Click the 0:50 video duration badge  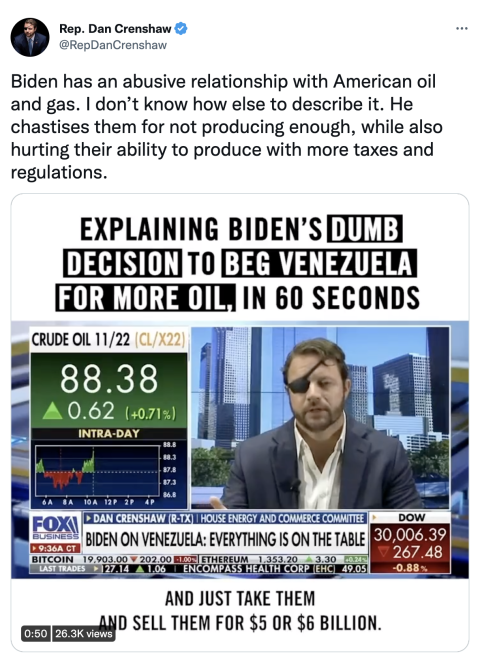(36, 634)
